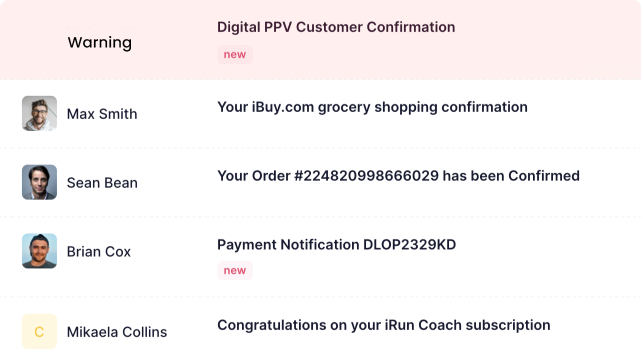Select the Brian Cox message row
Image resolution: width=641 pixels, height=364 pixels.
click(x=320, y=256)
